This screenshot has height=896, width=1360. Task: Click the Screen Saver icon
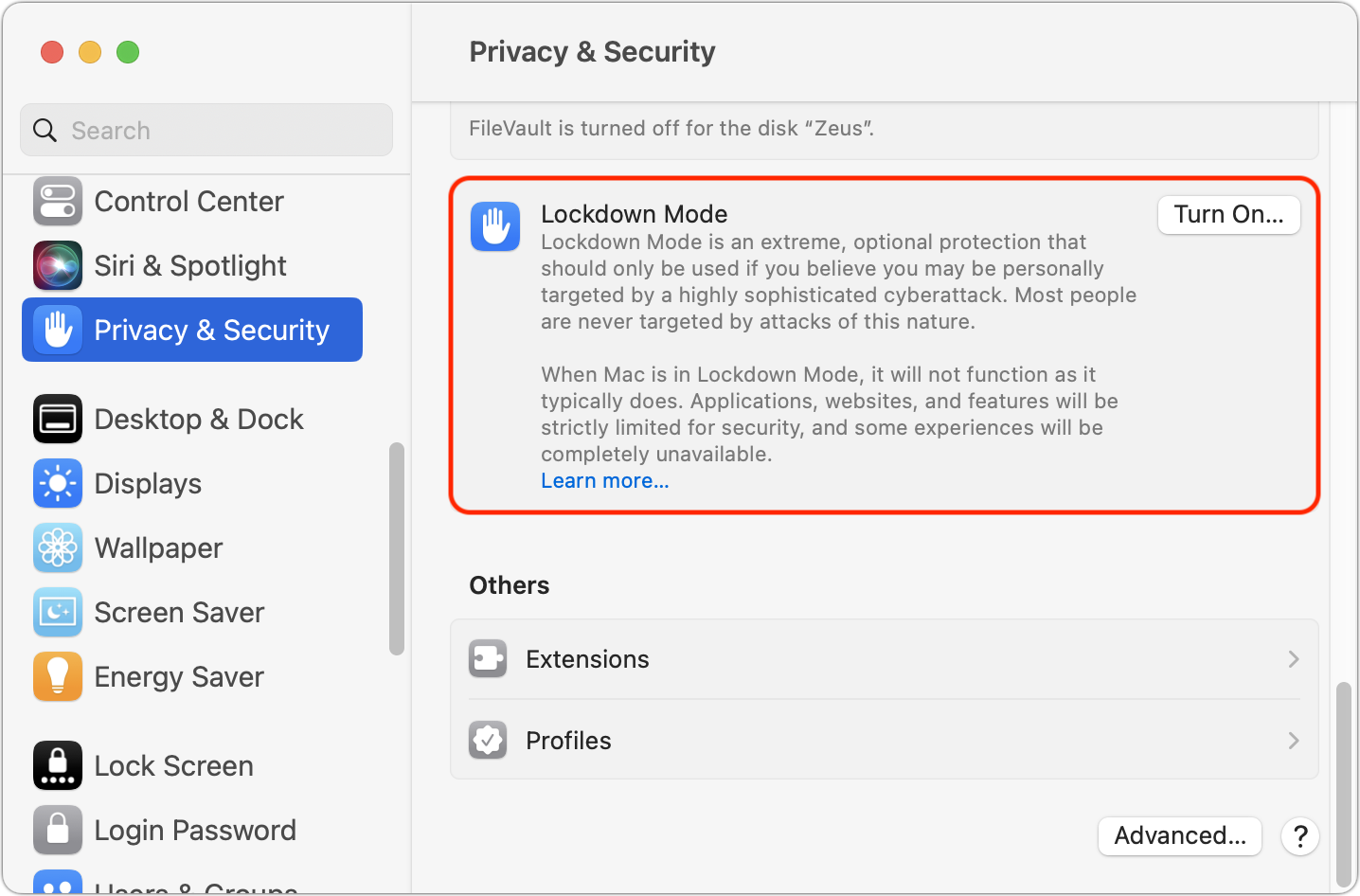[x=58, y=613]
